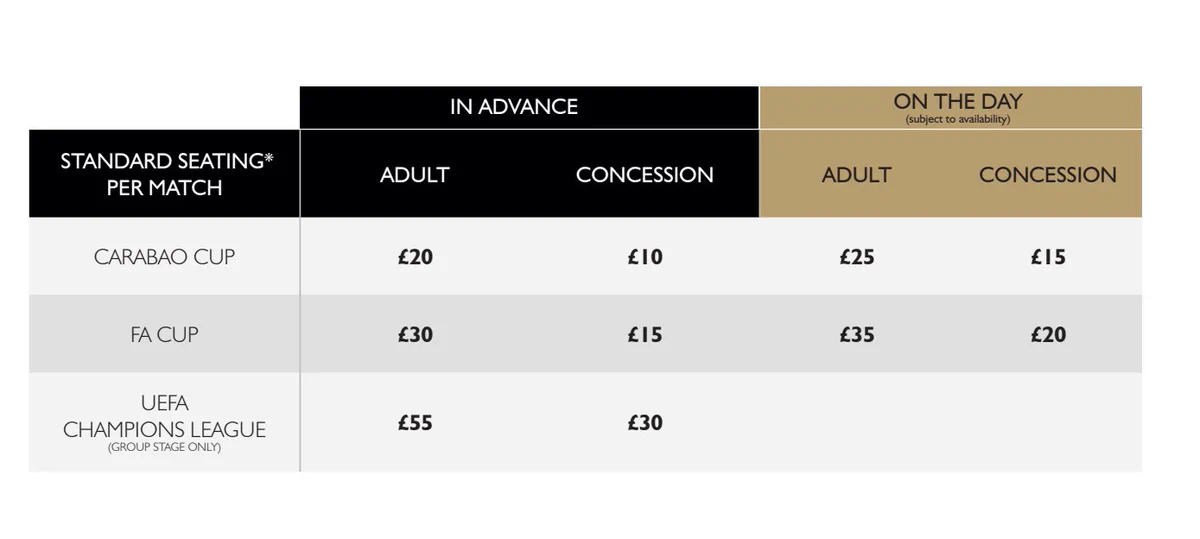1200x539 pixels.
Task: Click the £30 Champions League concession price
Action: (x=645, y=423)
